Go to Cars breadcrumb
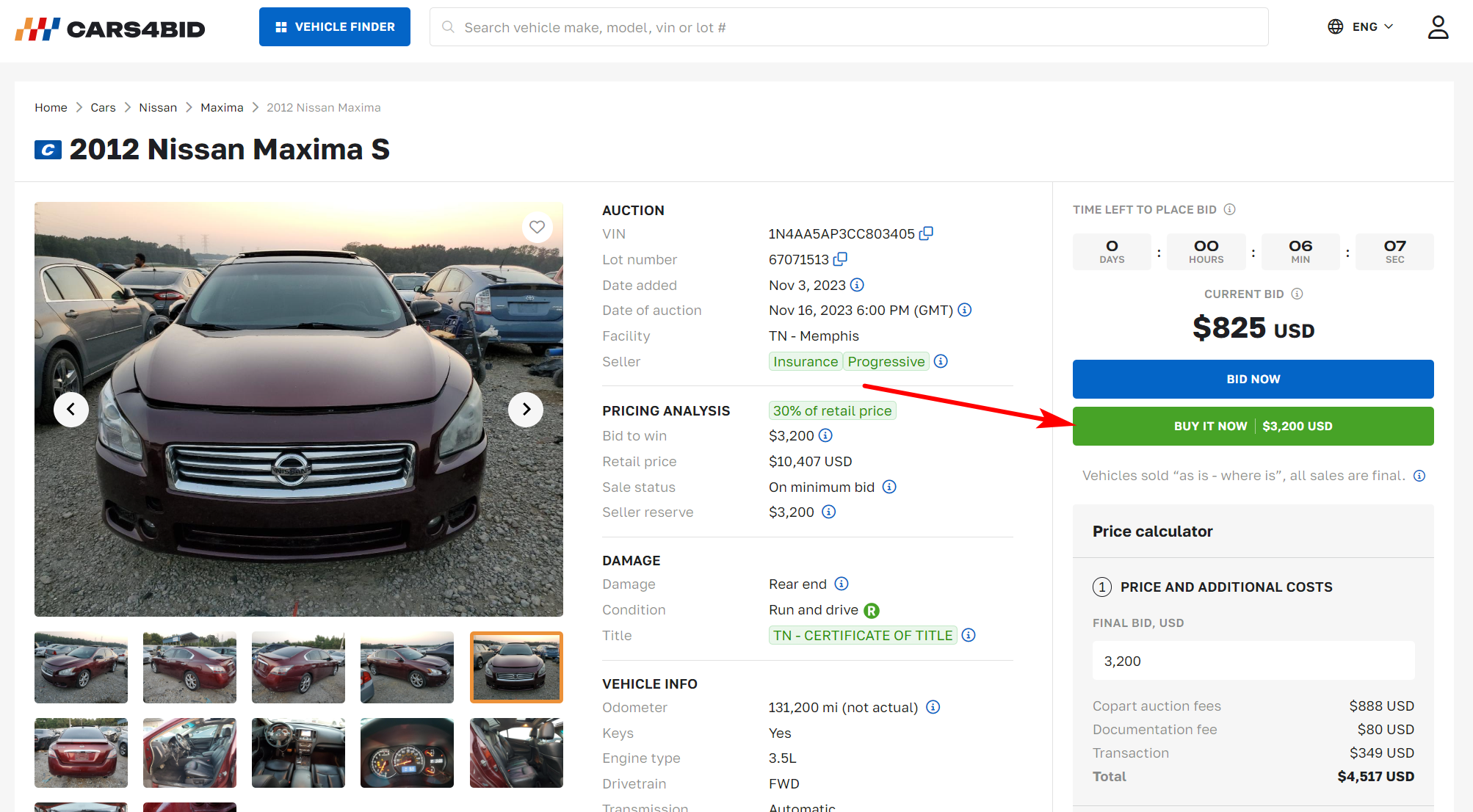 click(x=103, y=107)
